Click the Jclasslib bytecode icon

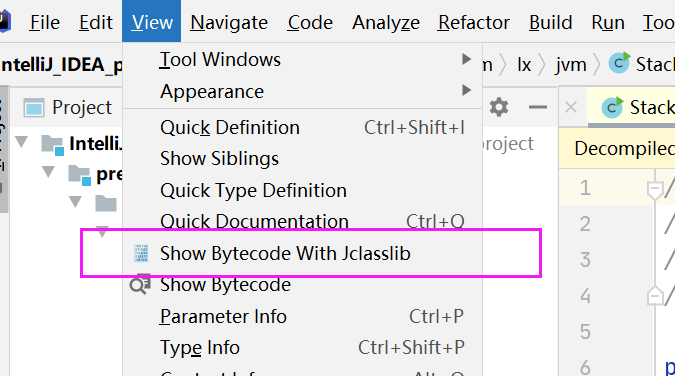(141, 253)
